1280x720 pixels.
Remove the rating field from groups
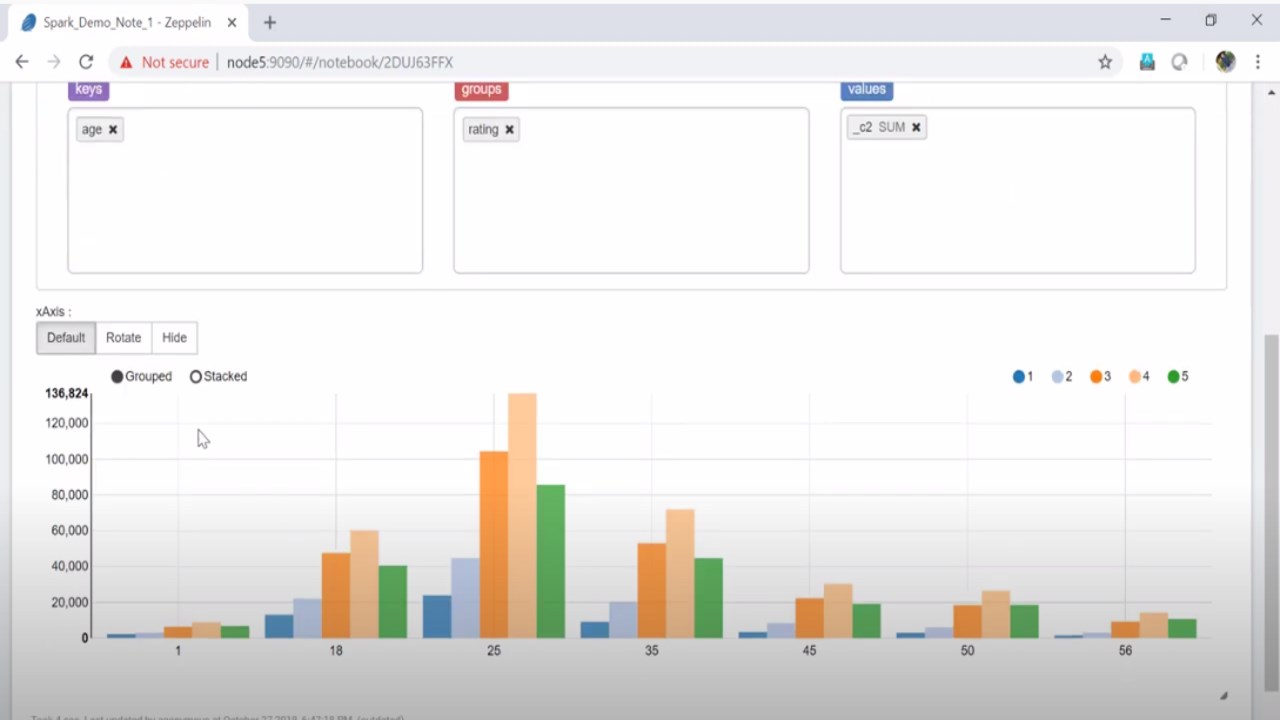pyautogui.click(x=509, y=130)
